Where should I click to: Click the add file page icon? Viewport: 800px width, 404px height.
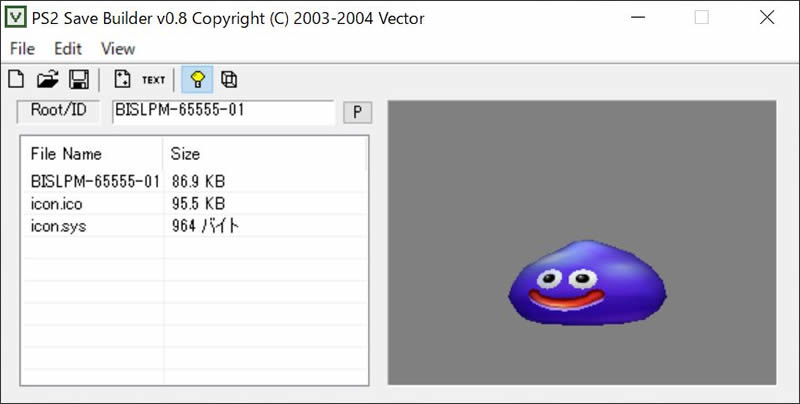[122, 80]
